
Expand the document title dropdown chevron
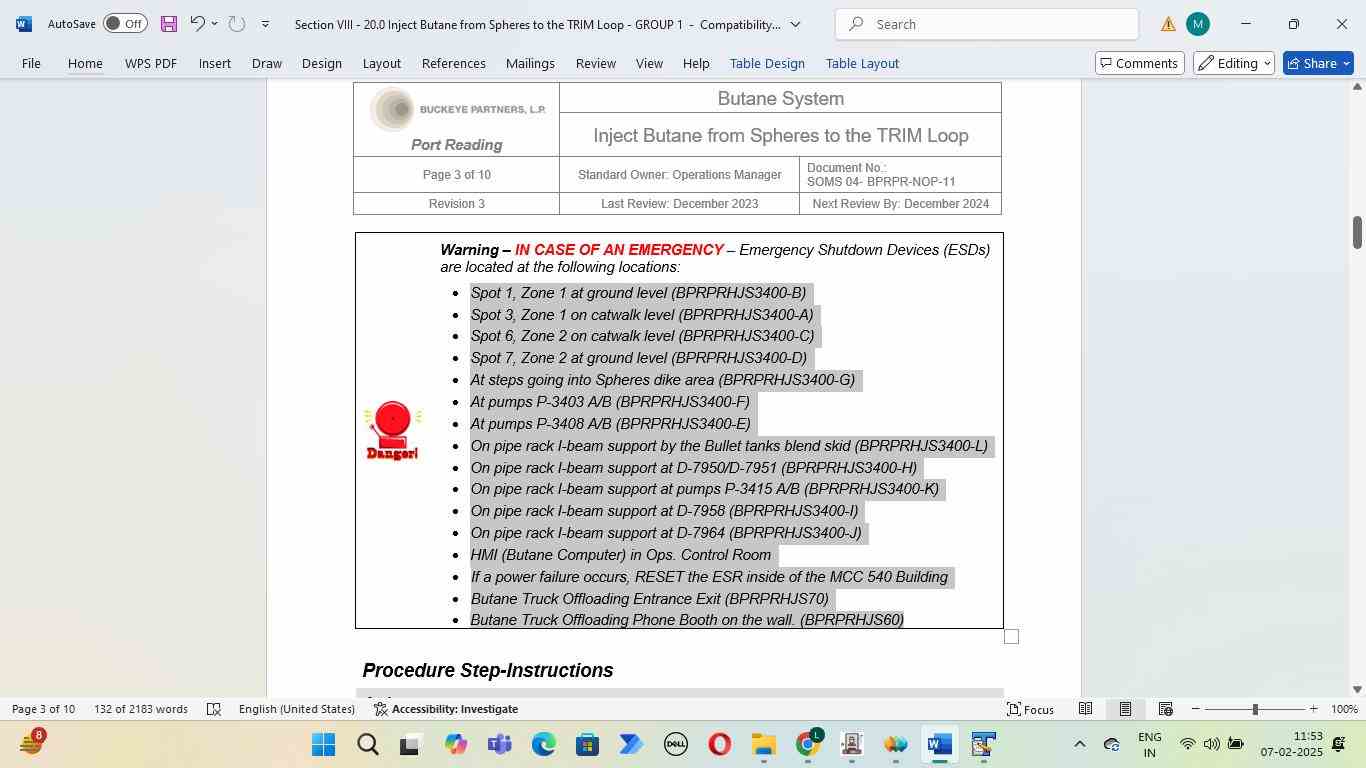pos(795,24)
